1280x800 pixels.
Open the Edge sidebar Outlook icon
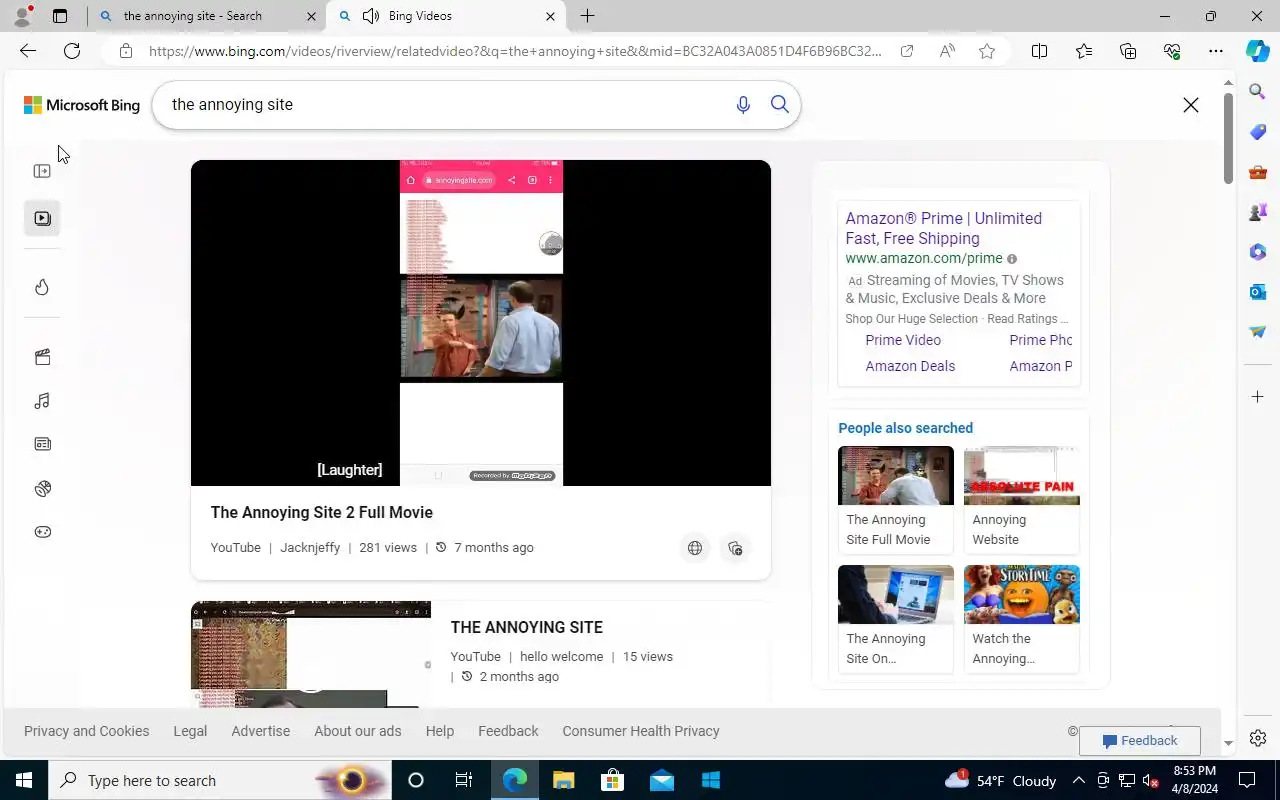tap(1258, 292)
